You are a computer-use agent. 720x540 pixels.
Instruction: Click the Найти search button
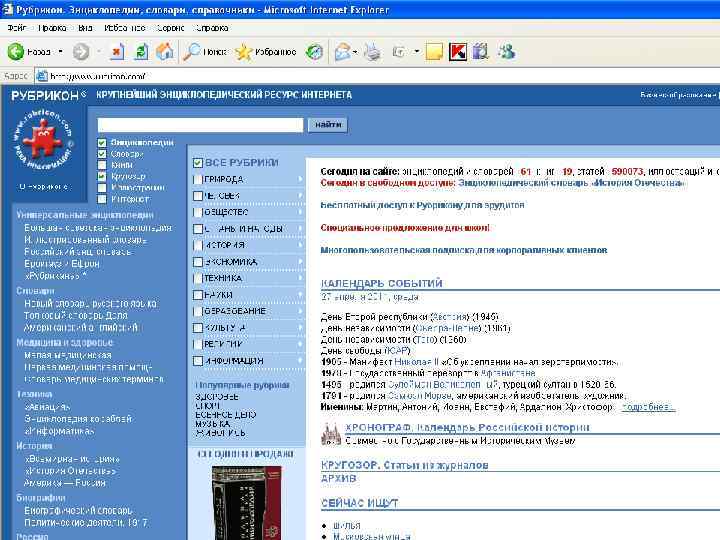pos(328,124)
